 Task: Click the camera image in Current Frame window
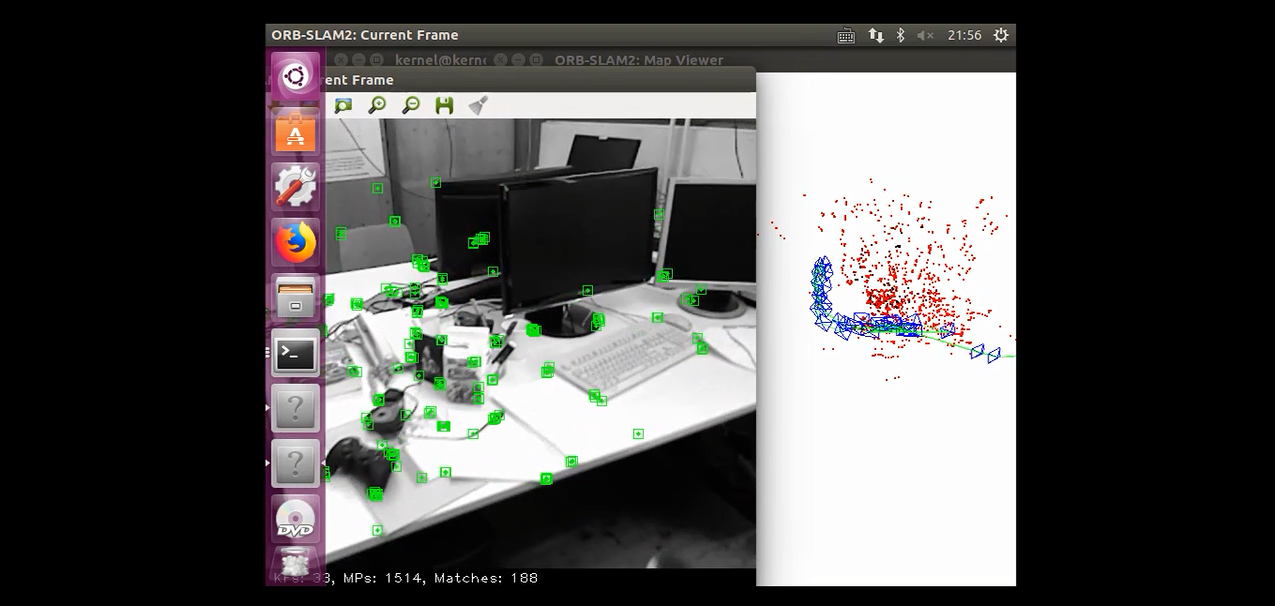541,343
